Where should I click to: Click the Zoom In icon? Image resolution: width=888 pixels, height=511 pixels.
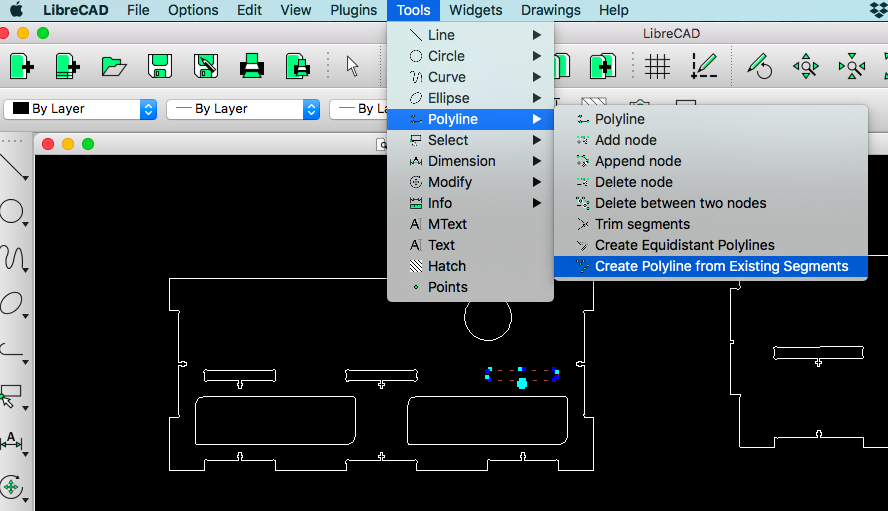click(x=805, y=66)
